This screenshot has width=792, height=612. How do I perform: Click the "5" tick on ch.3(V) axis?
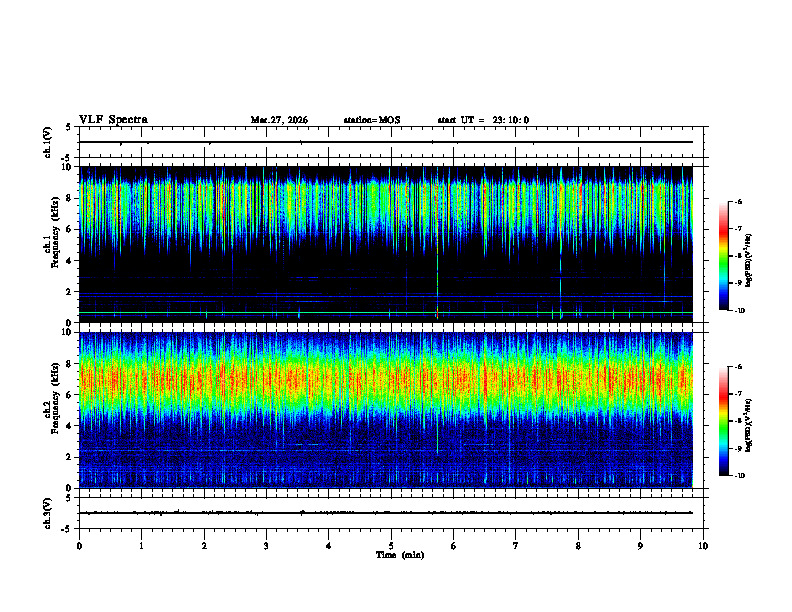(69, 498)
